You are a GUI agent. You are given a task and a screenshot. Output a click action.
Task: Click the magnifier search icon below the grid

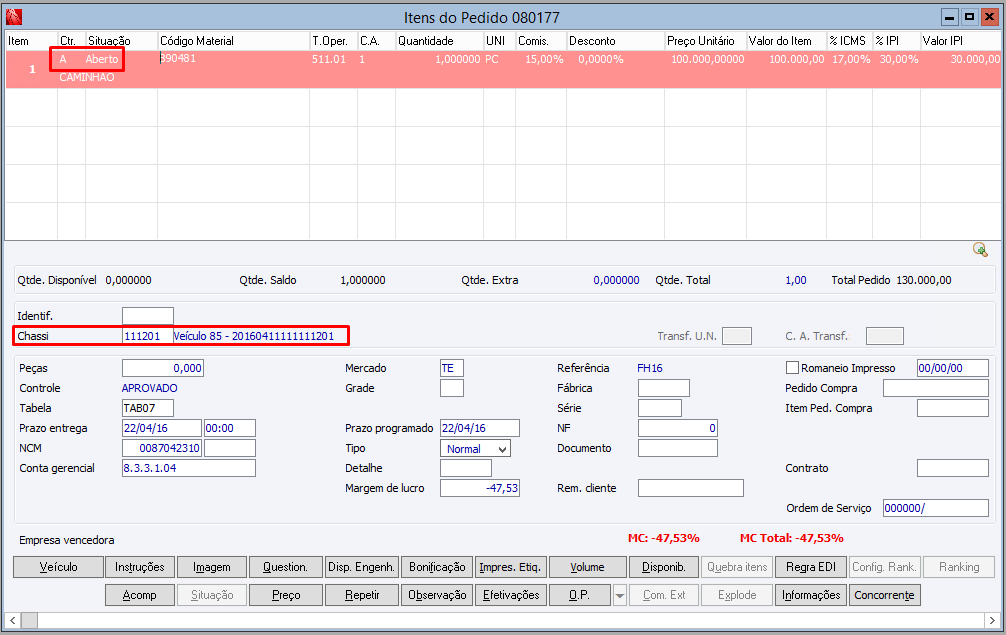tap(980, 250)
